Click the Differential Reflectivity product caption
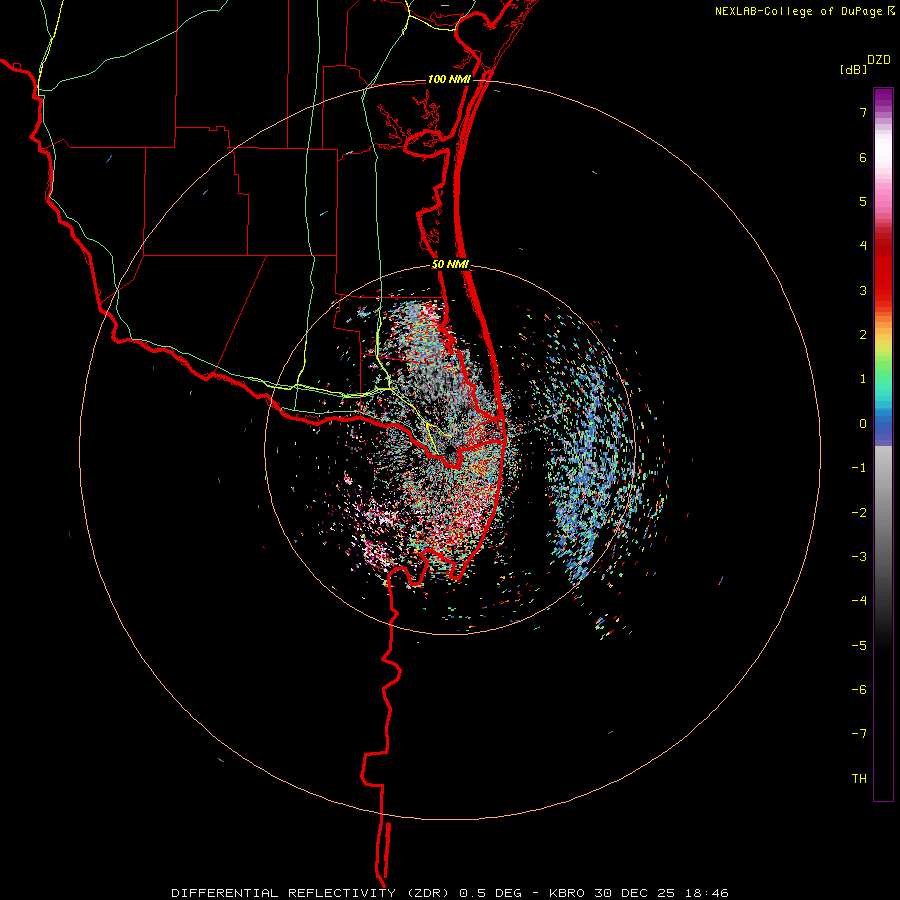The height and width of the screenshot is (900, 900). pos(450,893)
